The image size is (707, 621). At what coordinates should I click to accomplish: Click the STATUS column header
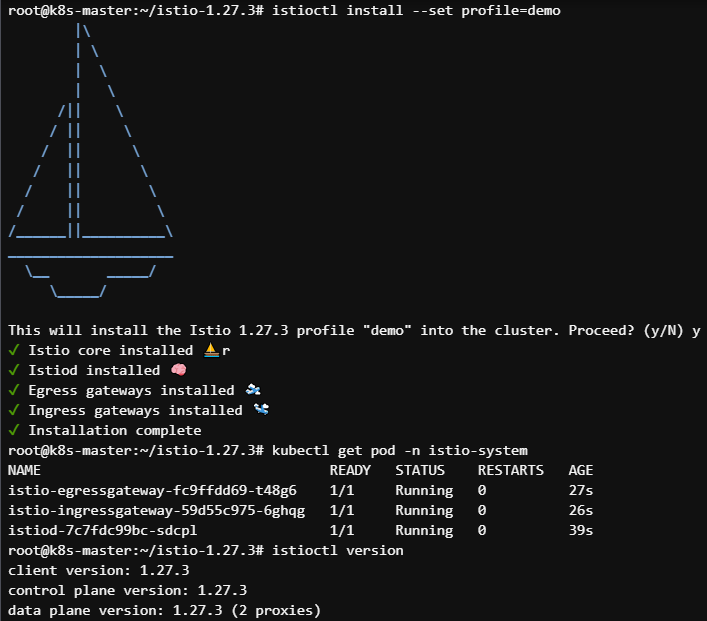point(420,470)
